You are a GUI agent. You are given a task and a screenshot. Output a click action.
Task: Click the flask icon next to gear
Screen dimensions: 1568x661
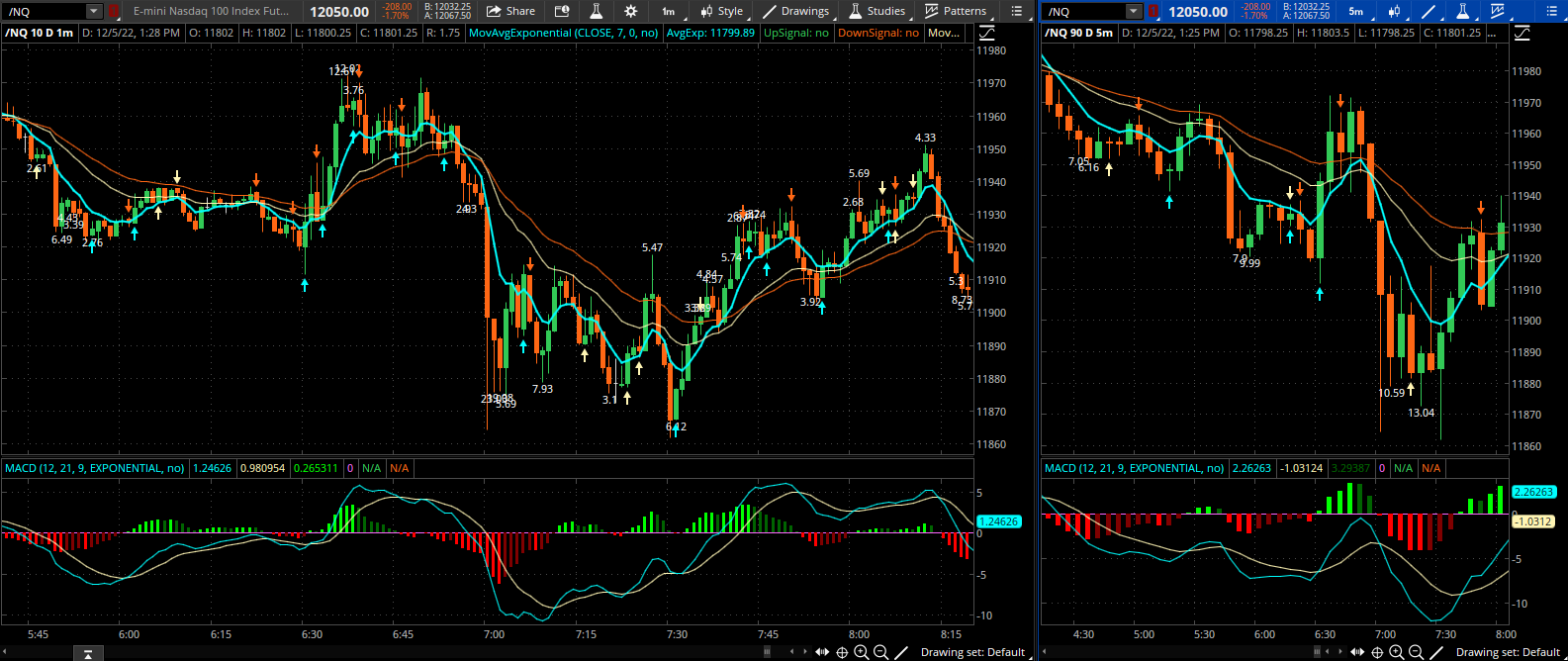point(597,11)
